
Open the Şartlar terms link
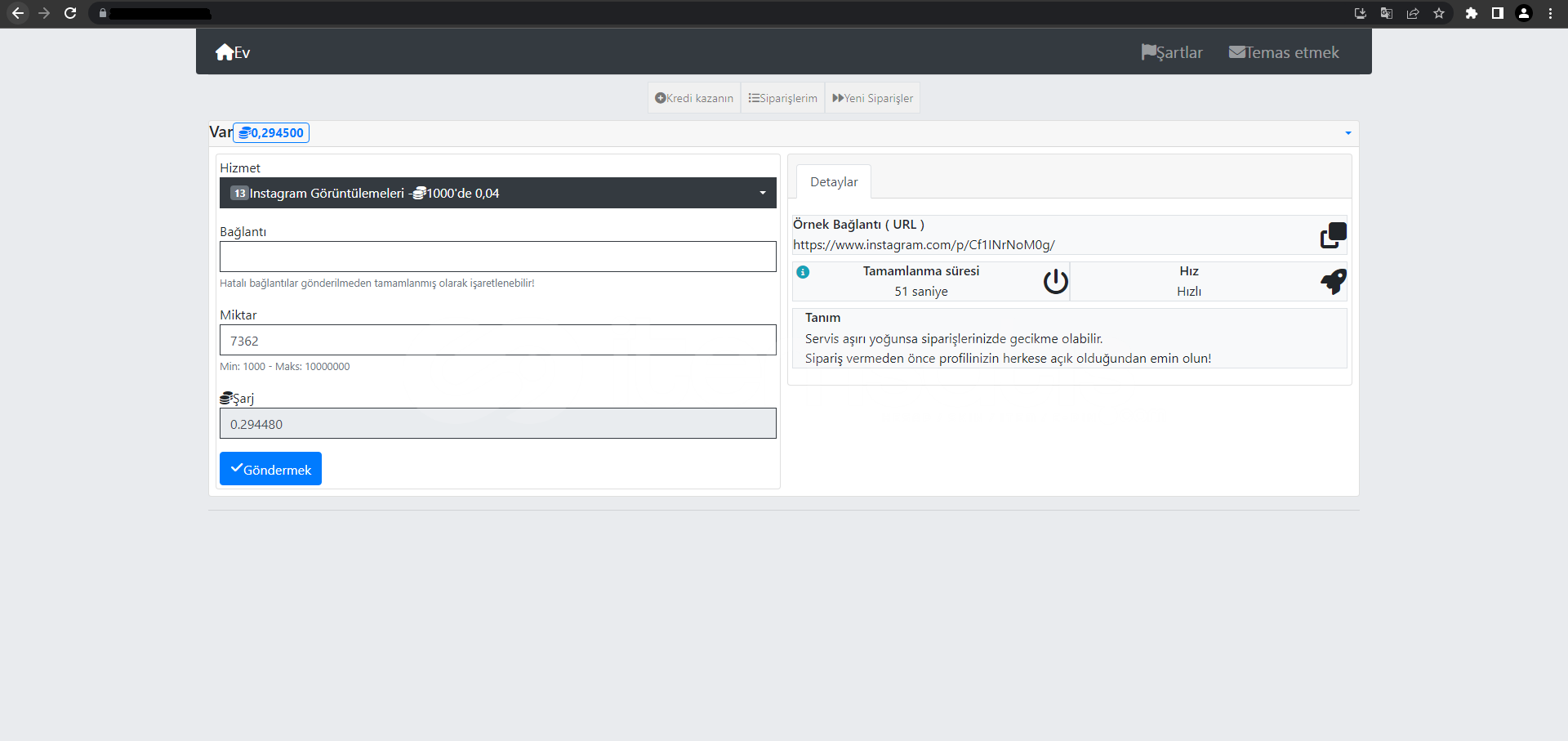tap(1172, 52)
